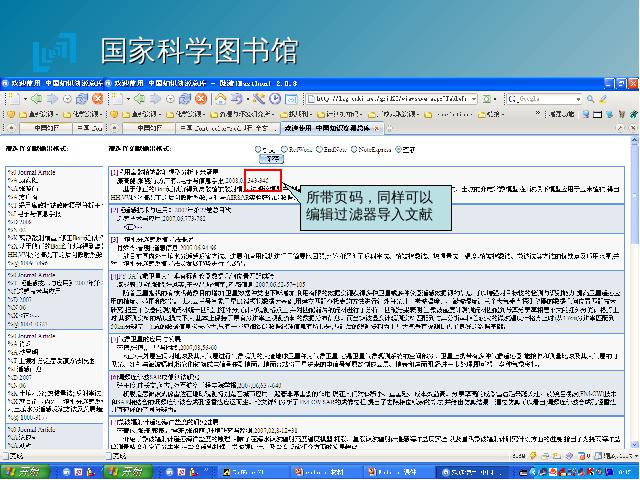Click the Home icon in the browser toolbar

coord(221,99)
